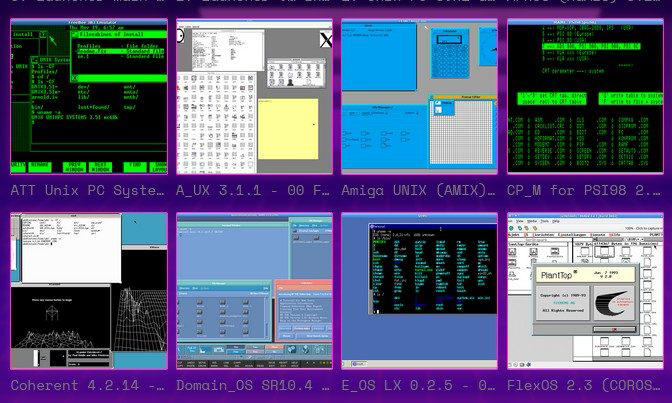Image resolution: width=672 pixels, height=403 pixels.
Task: Click the "A_UX 3.1.1 - 00 F…" caption
Action: [x=253, y=191]
